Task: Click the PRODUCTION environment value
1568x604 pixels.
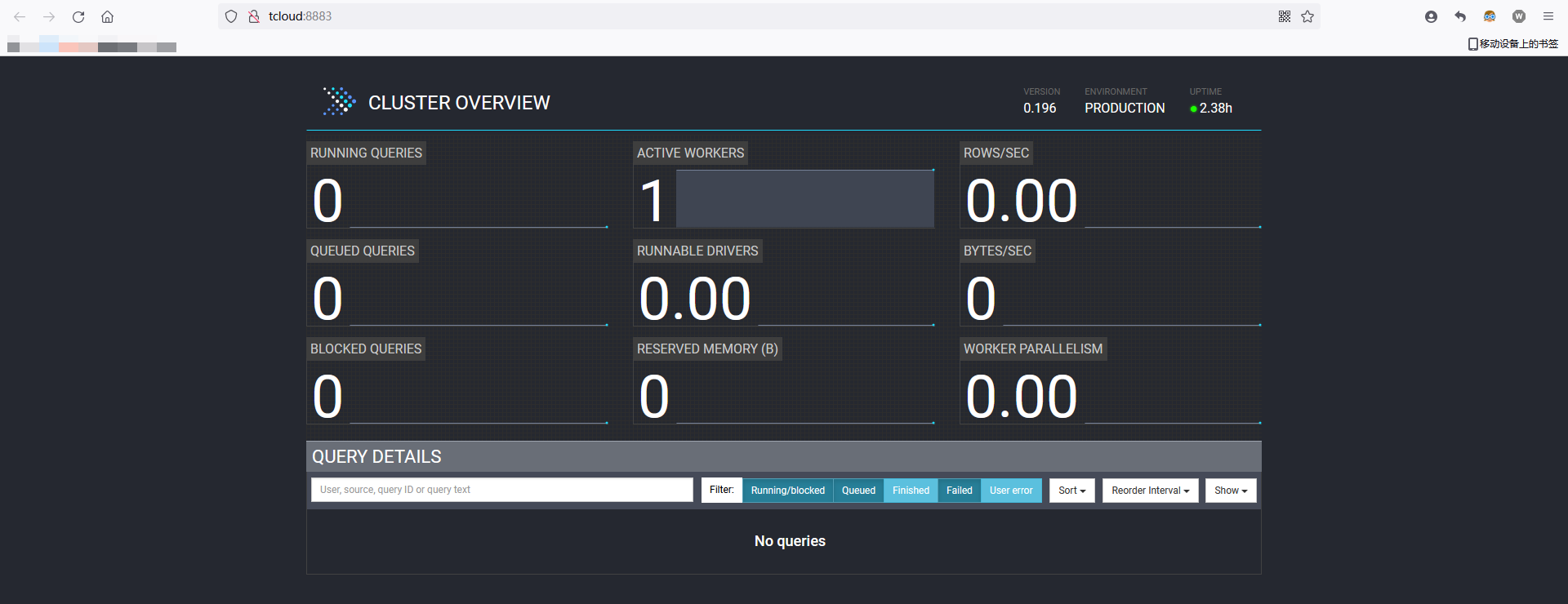Action: click(1125, 109)
